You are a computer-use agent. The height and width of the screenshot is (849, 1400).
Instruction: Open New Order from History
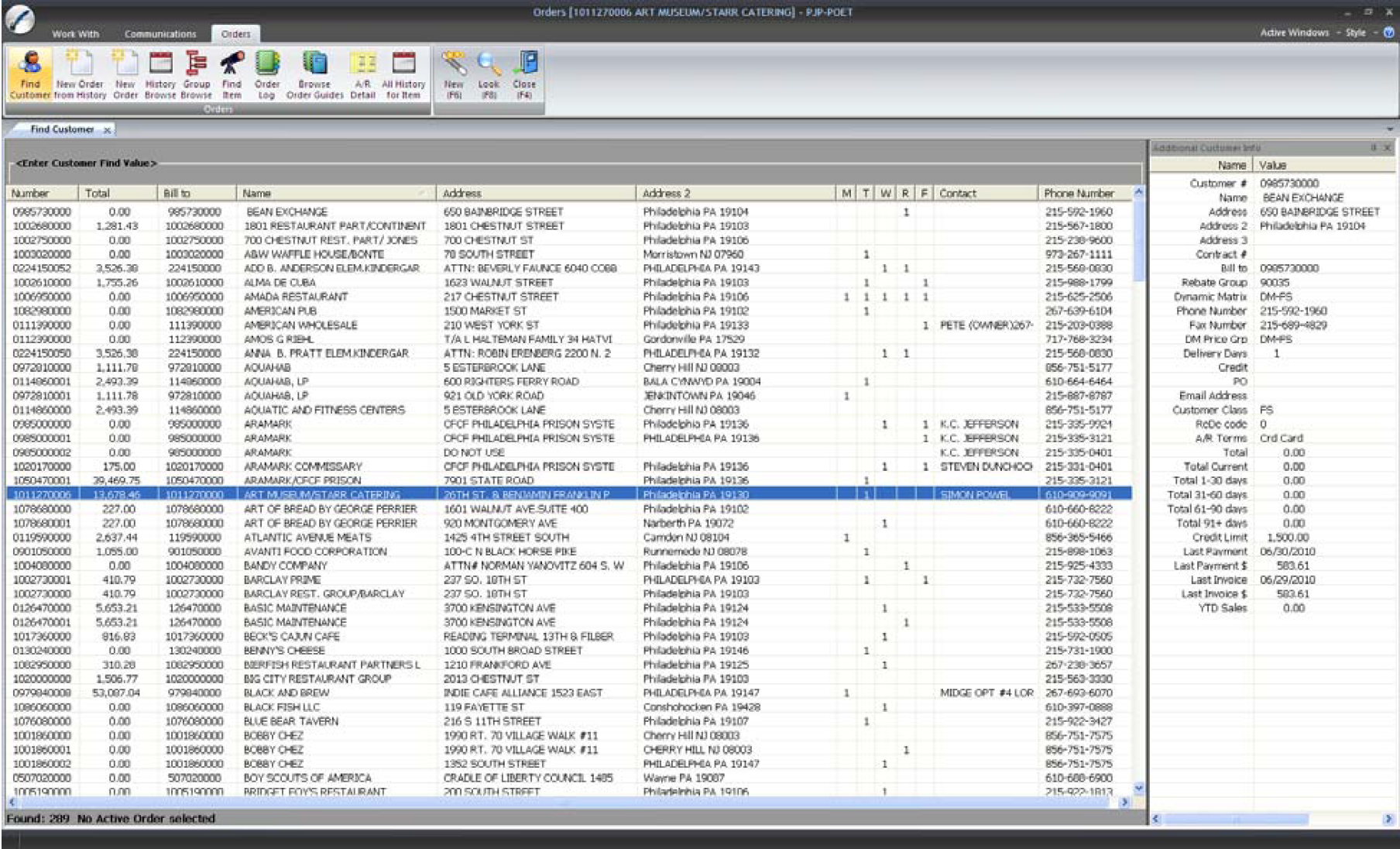point(80,74)
